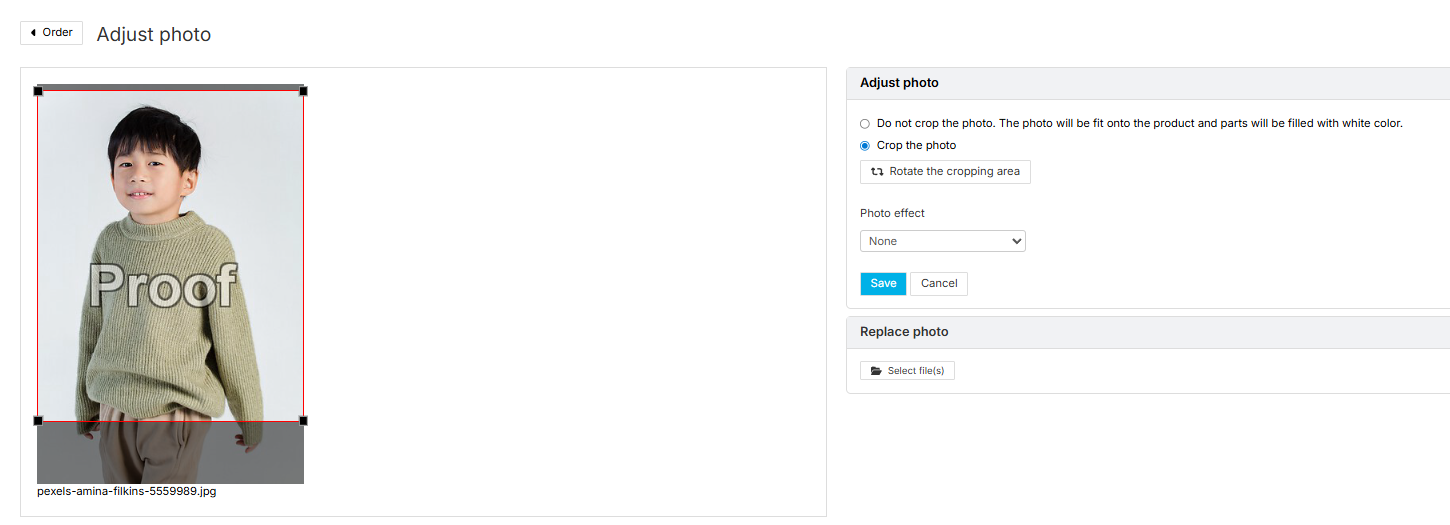Click Select file(s) to replace photo
Screen dimensions: 1450x525
907,371
